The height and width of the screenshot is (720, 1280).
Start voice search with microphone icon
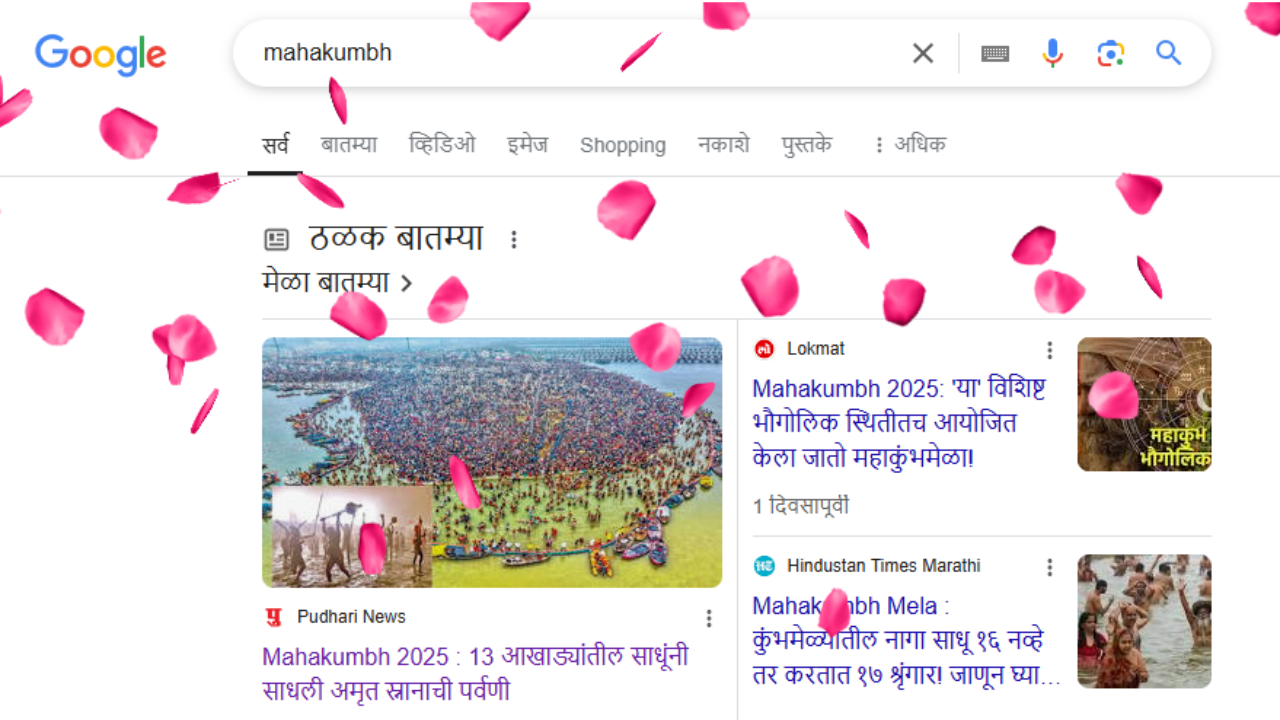pos(1052,53)
